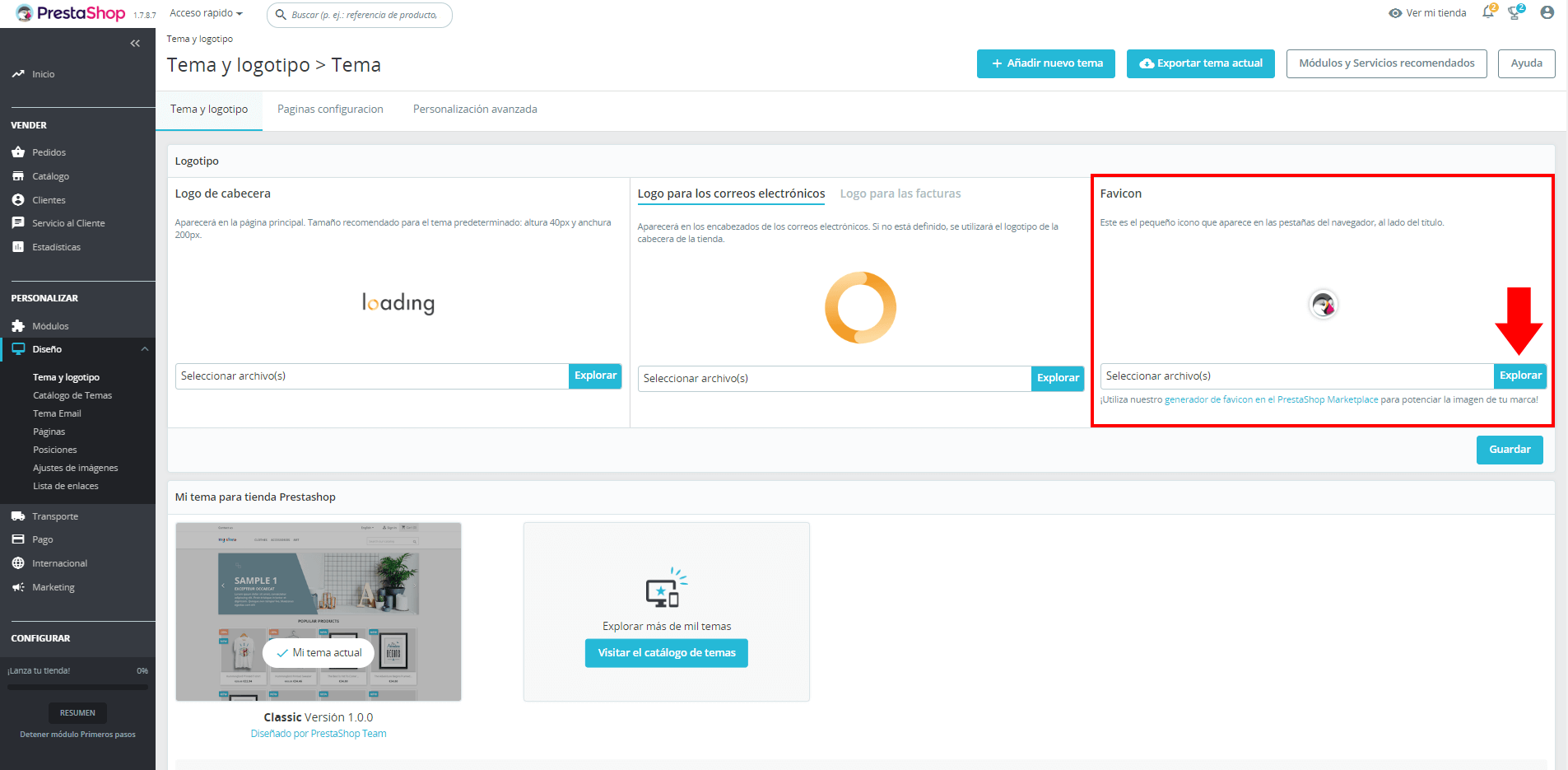Click Explorar for the email logo
Viewport: 1568px width, 770px height.
pos(1058,378)
